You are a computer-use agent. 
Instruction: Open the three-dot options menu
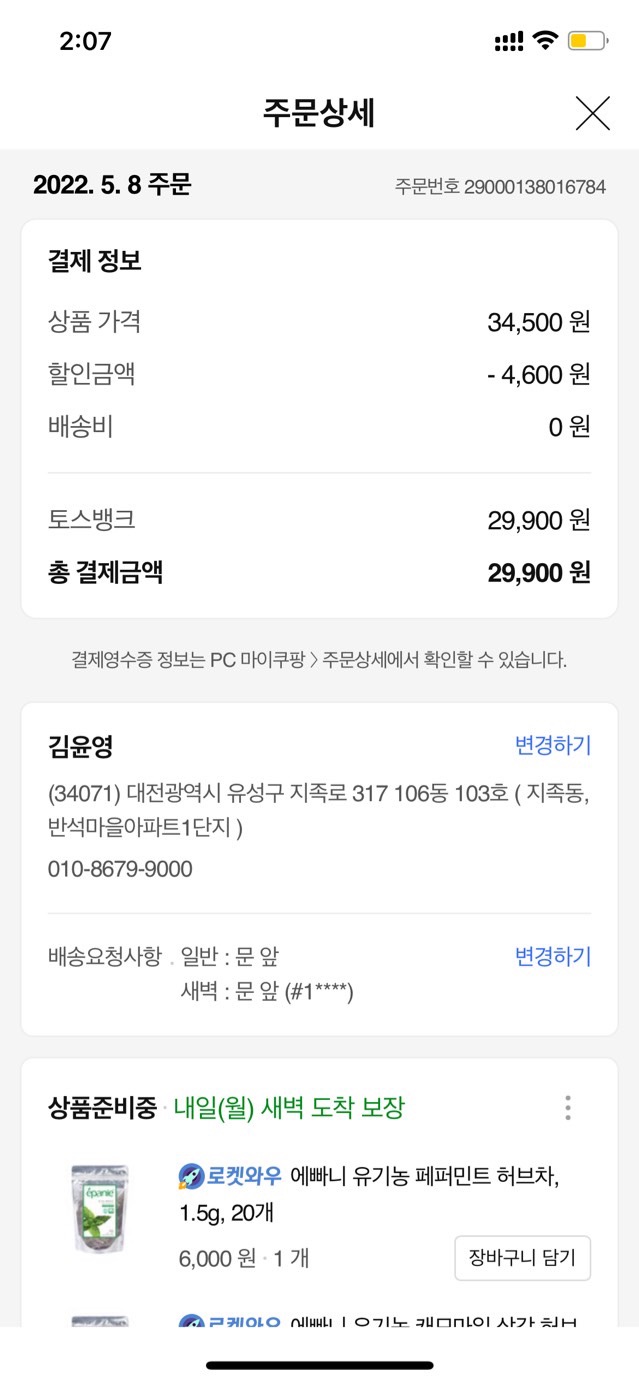tap(567, 1108)
